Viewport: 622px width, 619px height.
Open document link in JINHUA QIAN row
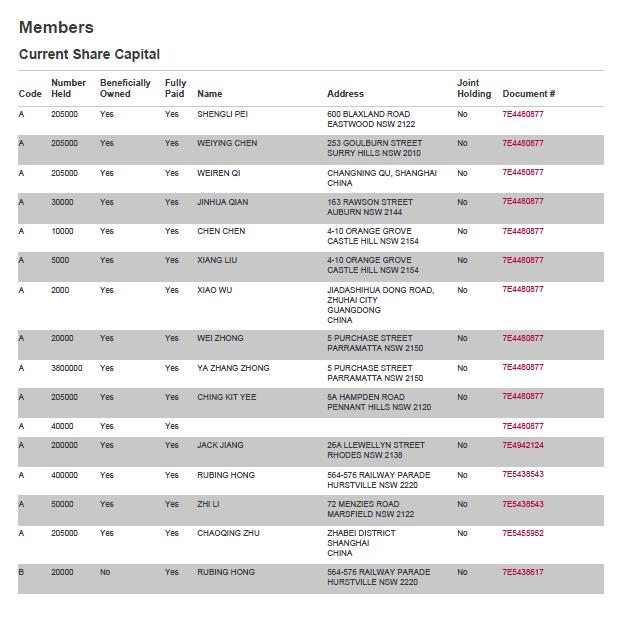click(x=522, y=202)
